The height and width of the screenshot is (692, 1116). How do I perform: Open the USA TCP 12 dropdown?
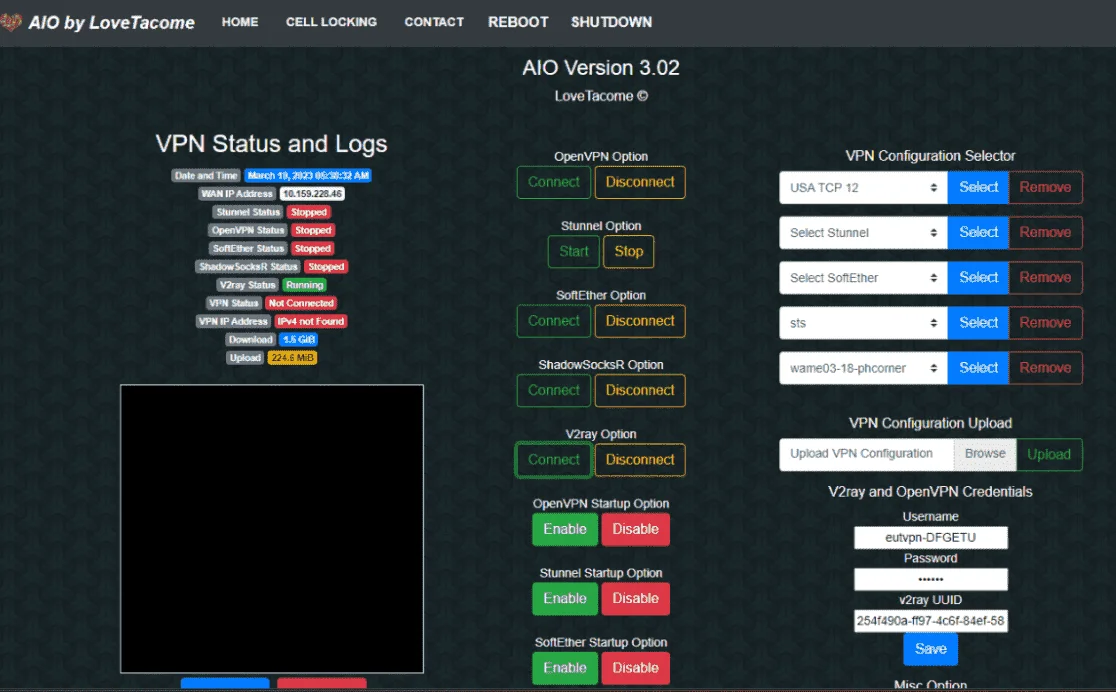[x=863, y=187]
